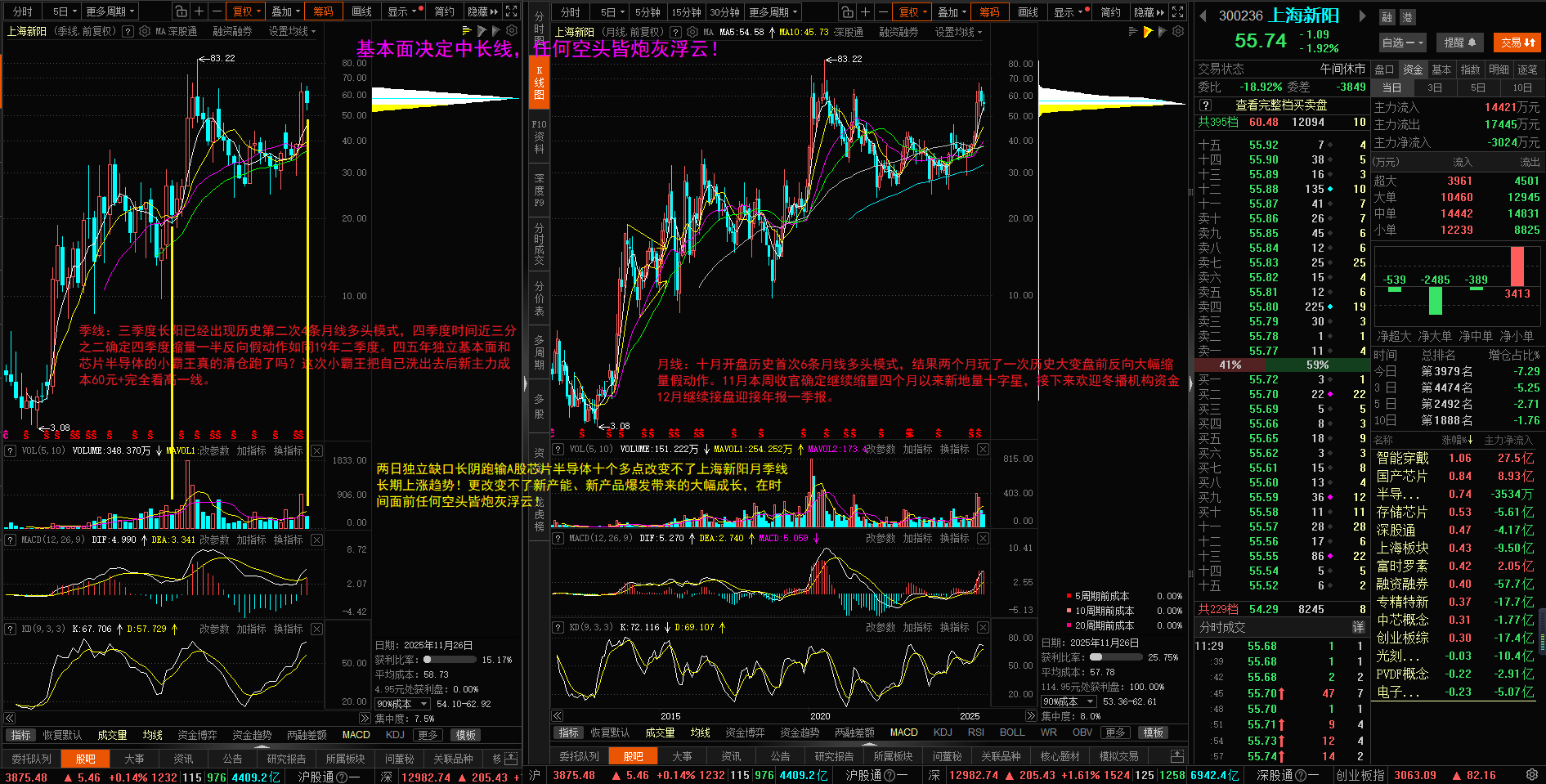Click the help icon beside 上海新阳 季线 title
Screen dimensions: 1546x784
(x=129, y=31)
